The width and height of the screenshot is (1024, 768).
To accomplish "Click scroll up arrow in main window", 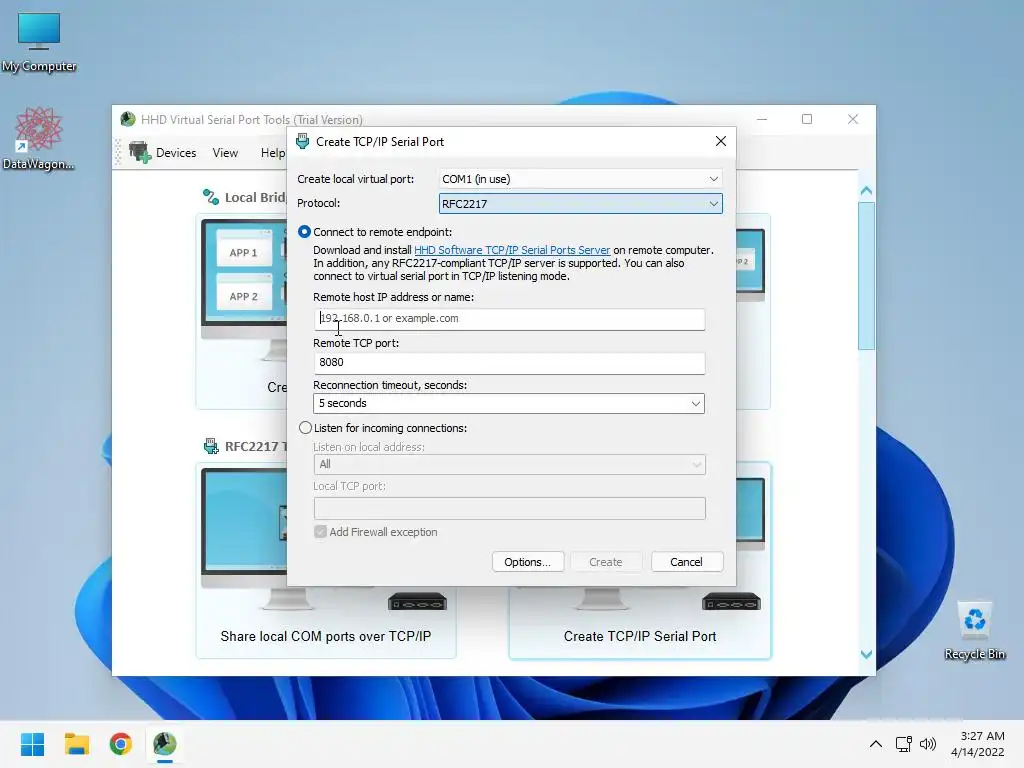I will pyautogui.click(x=866, y=191).
